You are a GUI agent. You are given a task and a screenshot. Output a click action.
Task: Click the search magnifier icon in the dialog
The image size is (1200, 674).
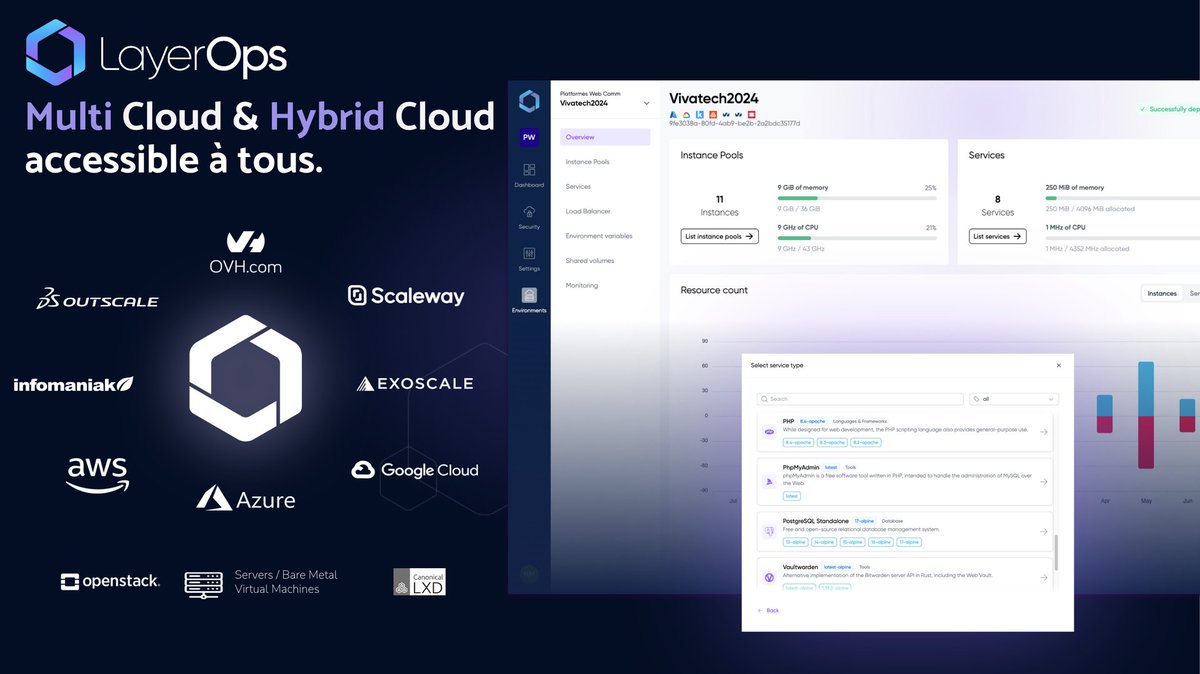point(765,399)
